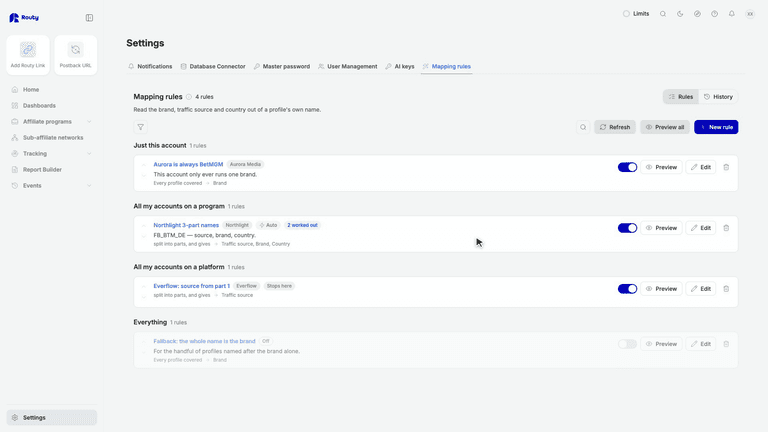Image resolution: width=768 pixels, height=432 pixels.
Task: Click the compass icon in top bar
Action: [697, 14]
